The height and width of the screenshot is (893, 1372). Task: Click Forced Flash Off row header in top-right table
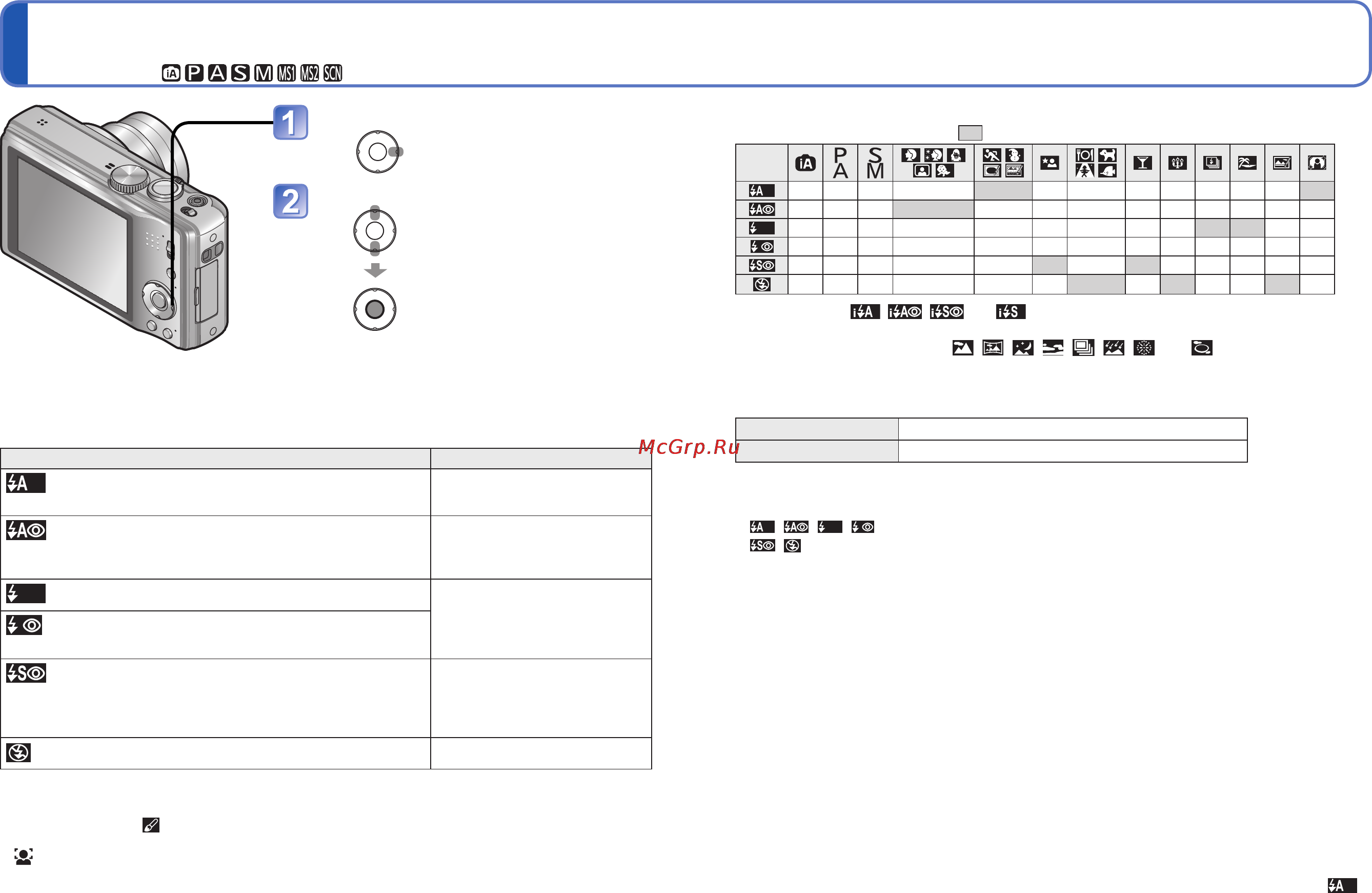(x=761, y=284)
